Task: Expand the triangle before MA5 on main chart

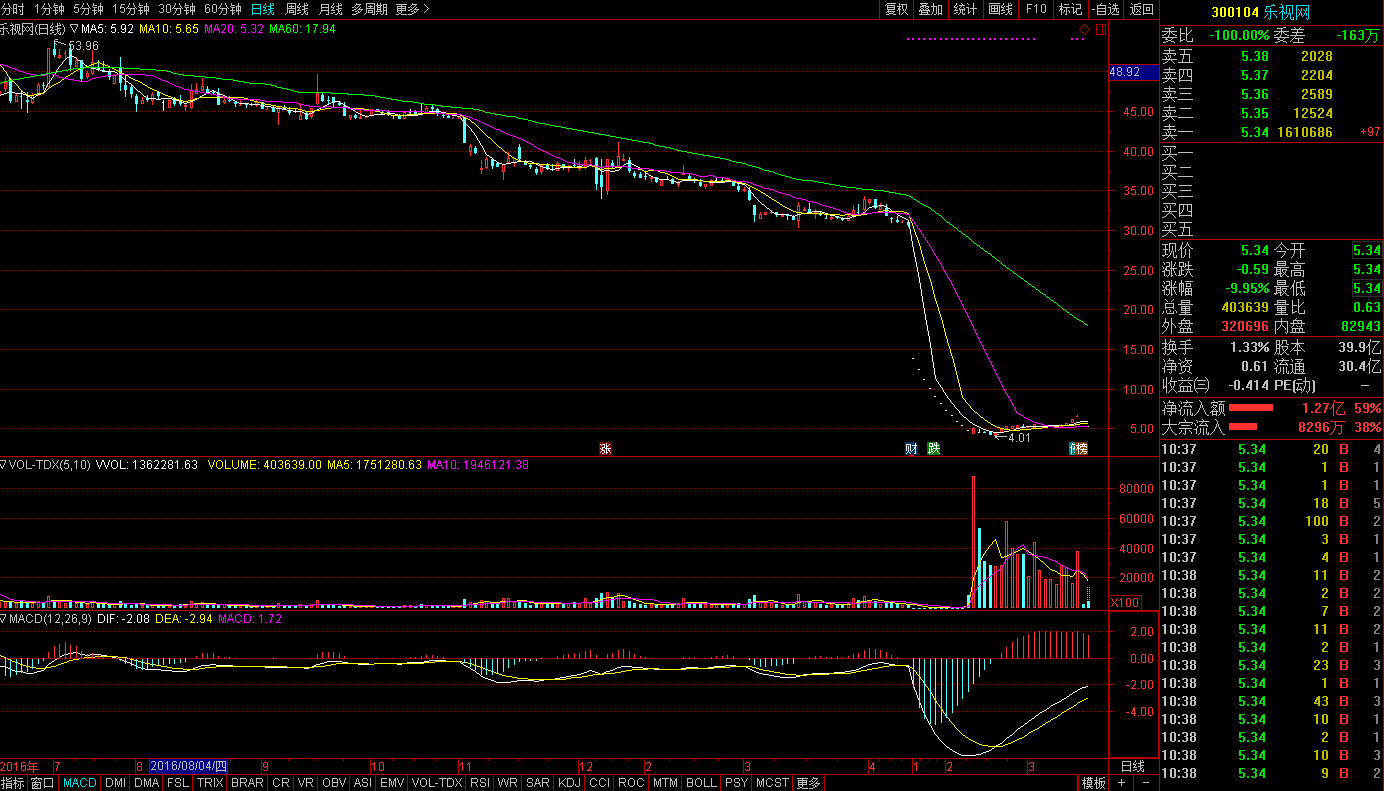Action: pyautogui.click(x=74, y=30)
